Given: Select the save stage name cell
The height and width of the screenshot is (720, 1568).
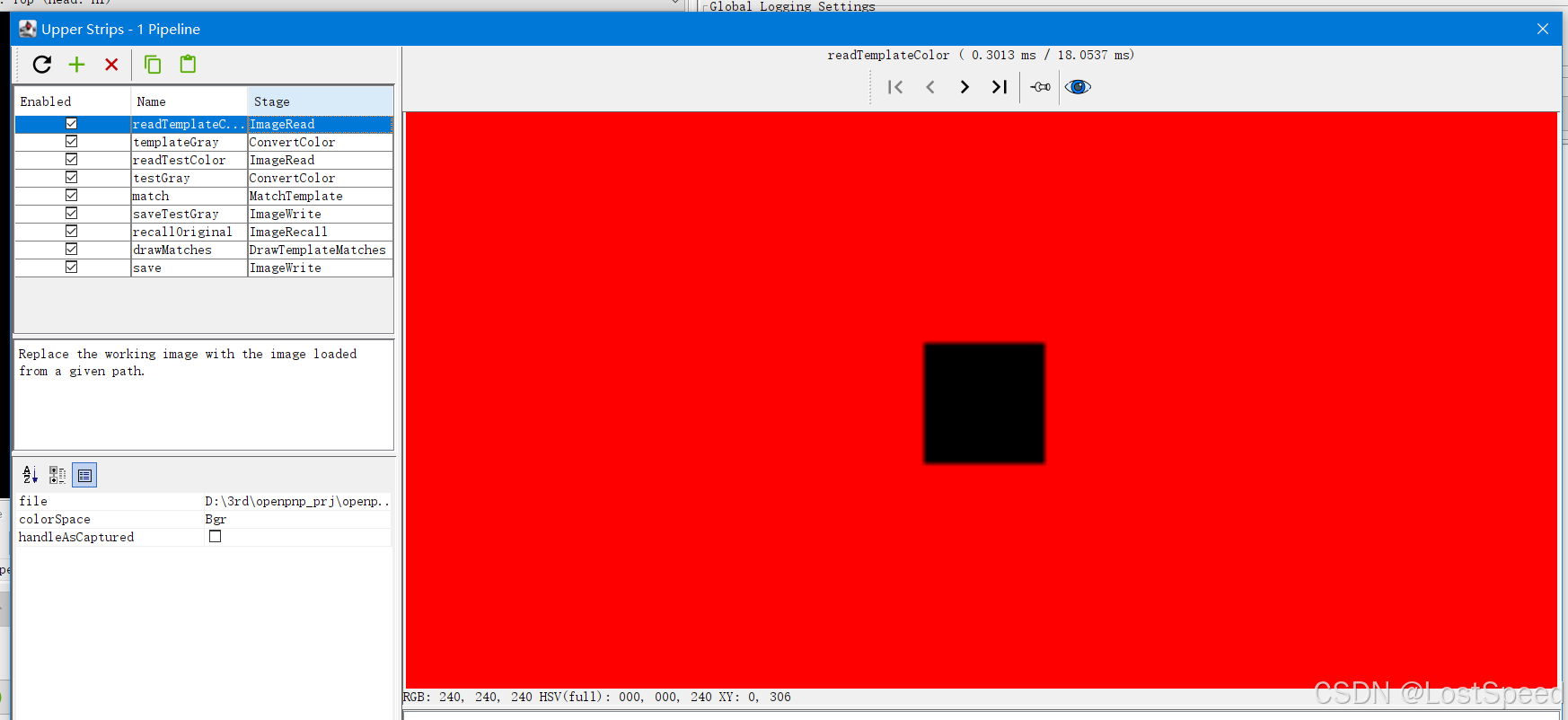Looking at the screenshot, I should pyautogui.click(x=189, y=268).
